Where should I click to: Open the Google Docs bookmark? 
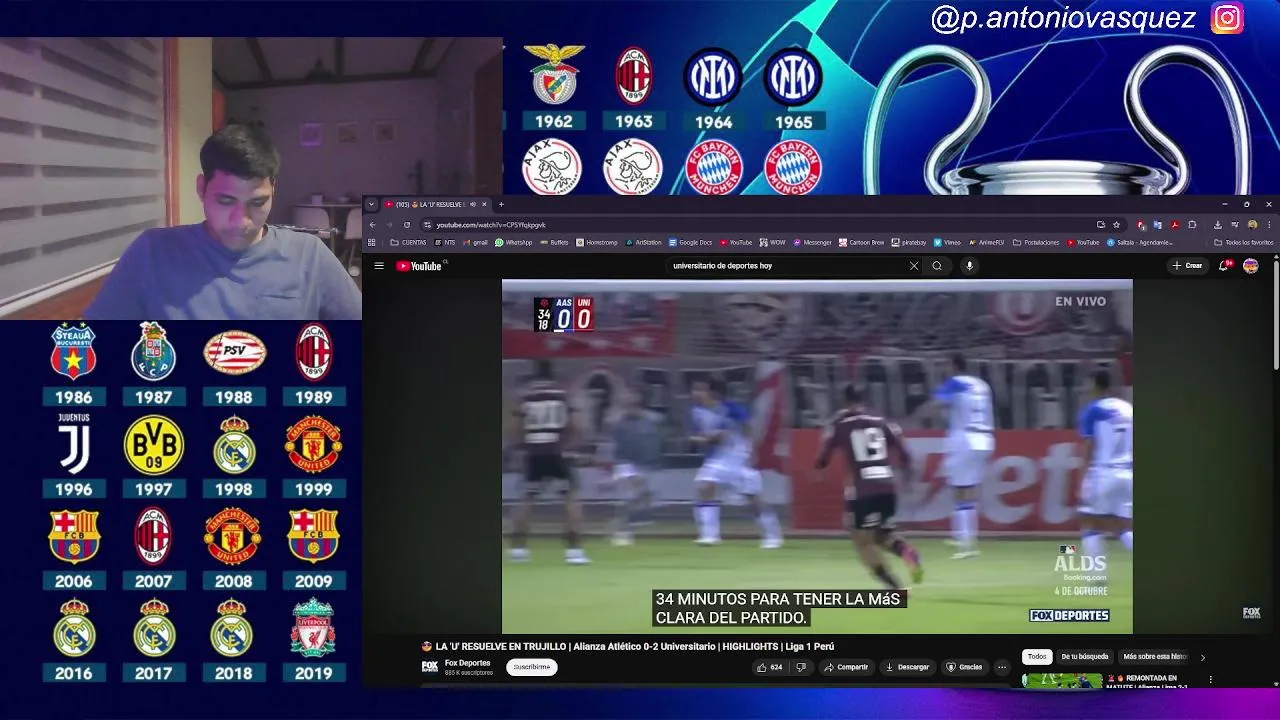(690, 242)
